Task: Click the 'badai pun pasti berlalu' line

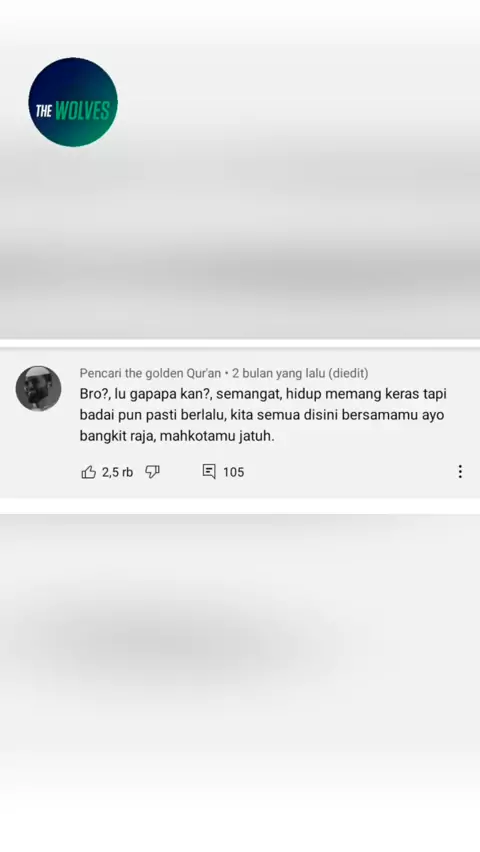Action: point(262,415)
